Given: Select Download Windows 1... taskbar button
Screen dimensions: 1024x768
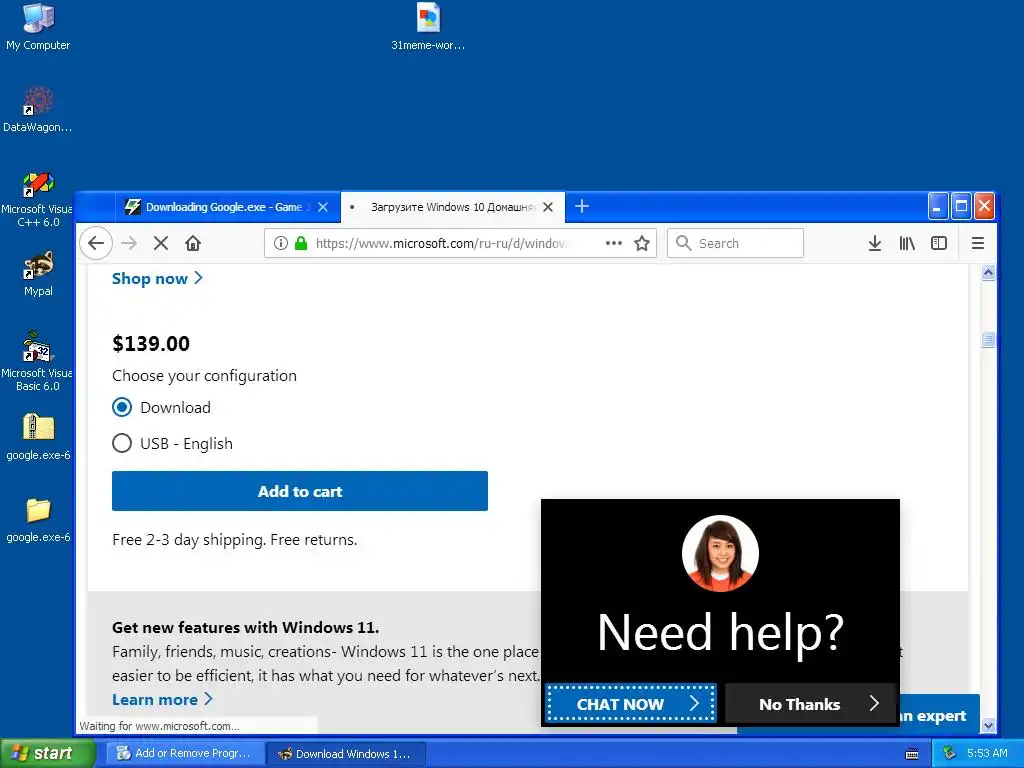Looking at the screenshot, I should point(345,754).
